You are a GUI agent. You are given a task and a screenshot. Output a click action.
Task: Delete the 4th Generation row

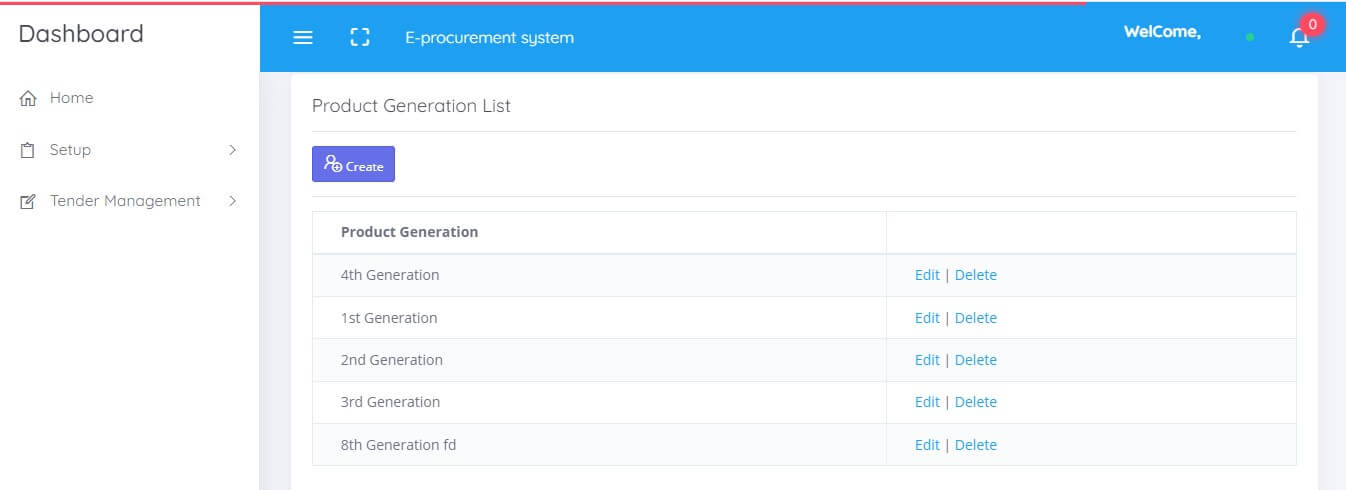pos(976,275)
